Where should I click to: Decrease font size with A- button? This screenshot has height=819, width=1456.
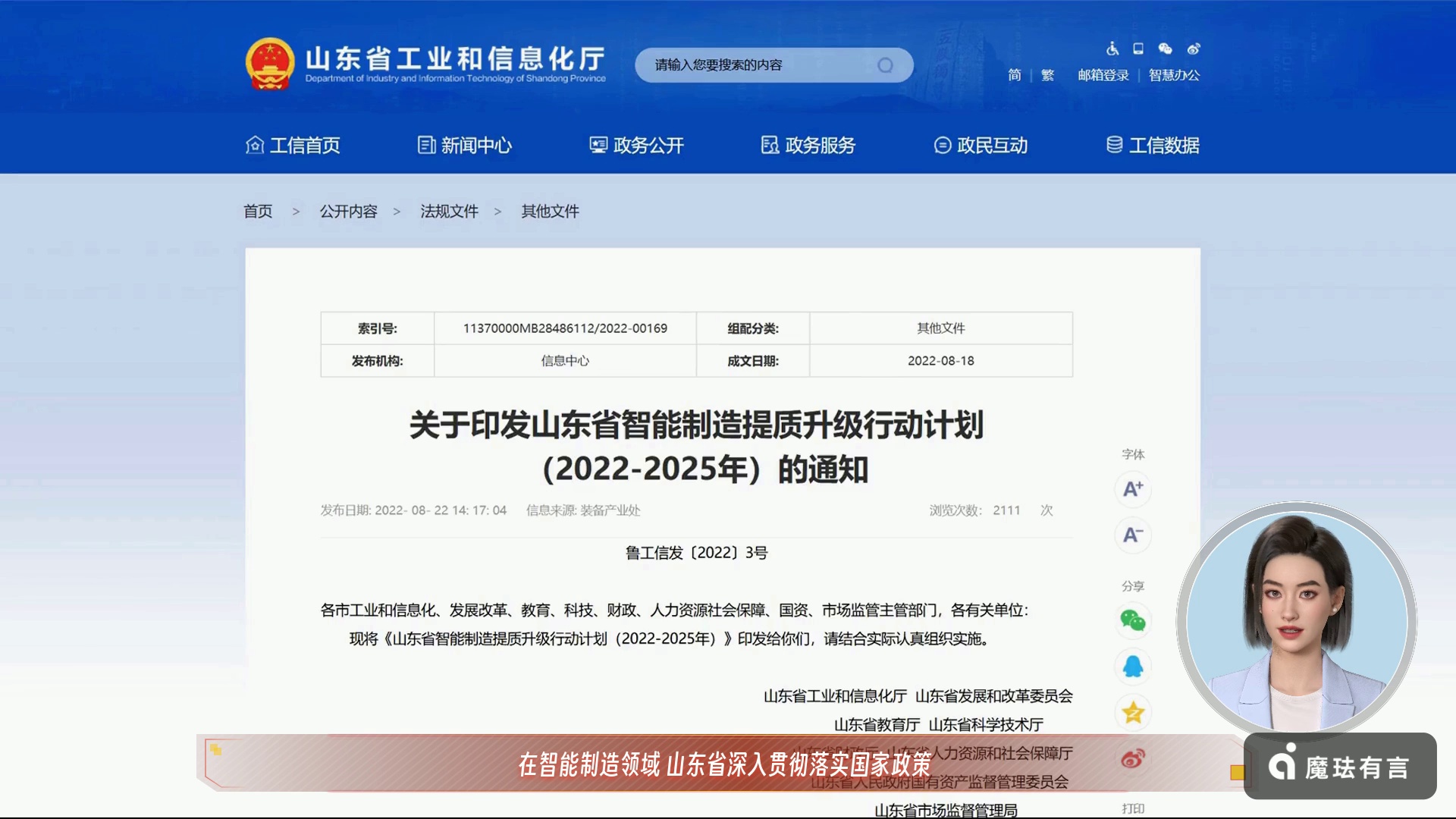pos(1133,535)
